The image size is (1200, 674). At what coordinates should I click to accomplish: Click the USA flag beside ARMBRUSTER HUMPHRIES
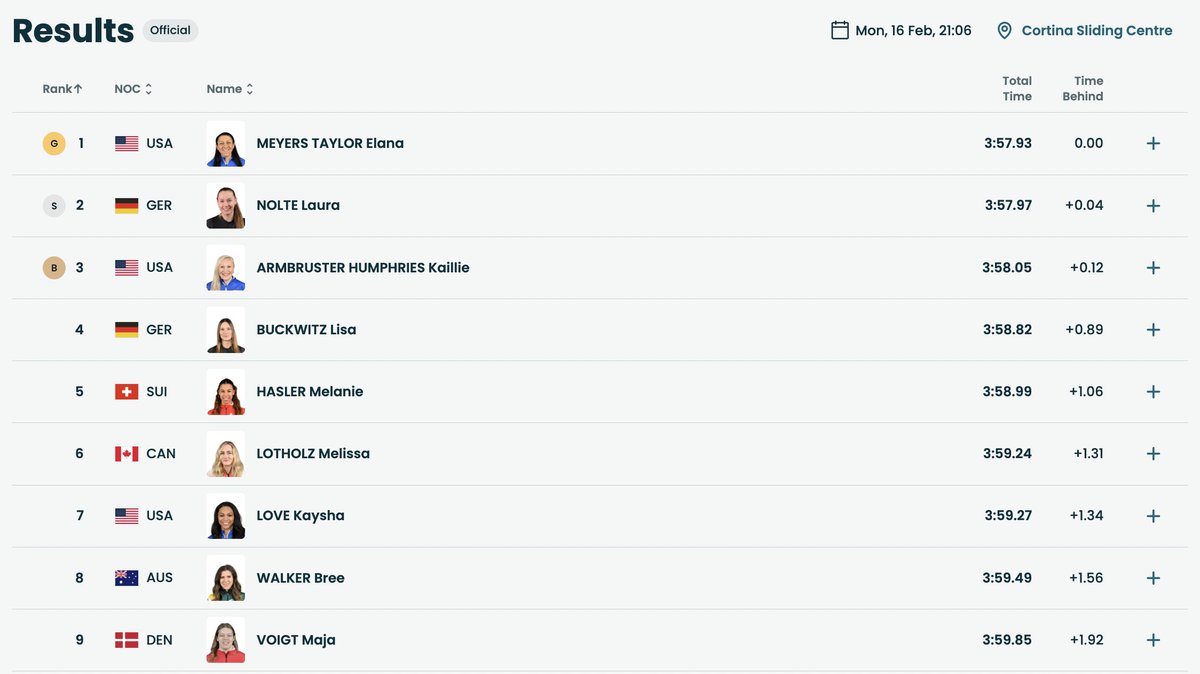[127, 268]
